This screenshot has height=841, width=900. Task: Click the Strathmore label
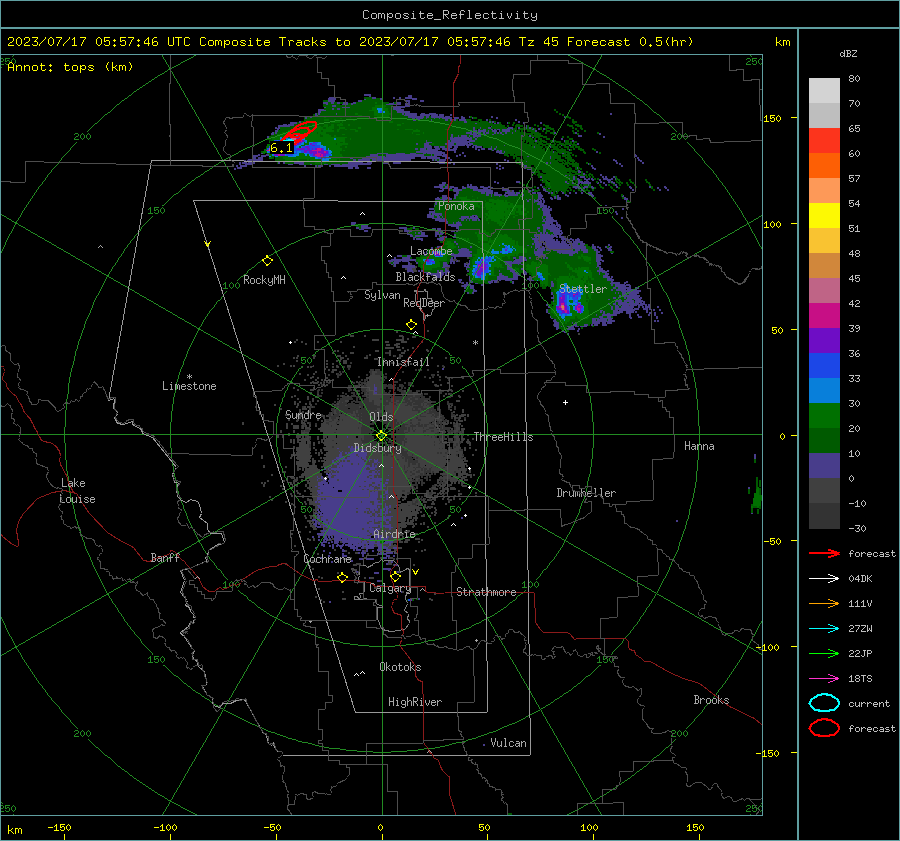tap(486, 592)
